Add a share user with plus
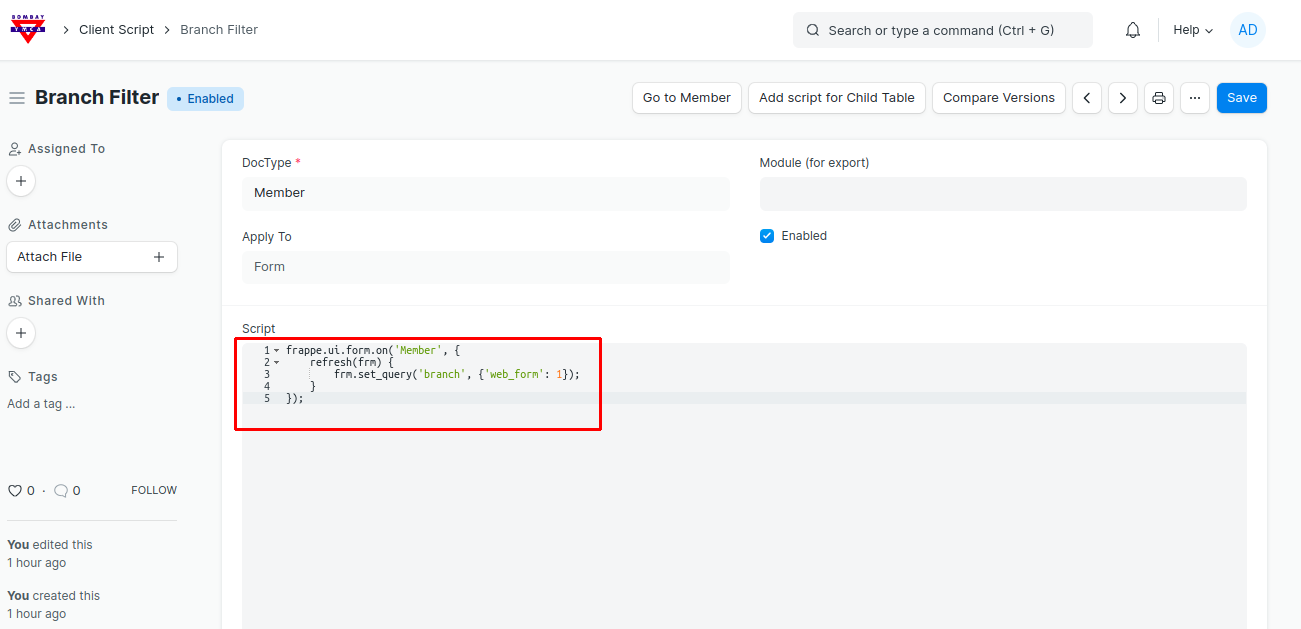Viewport: 1301px width, 629px height. [21, 333]
